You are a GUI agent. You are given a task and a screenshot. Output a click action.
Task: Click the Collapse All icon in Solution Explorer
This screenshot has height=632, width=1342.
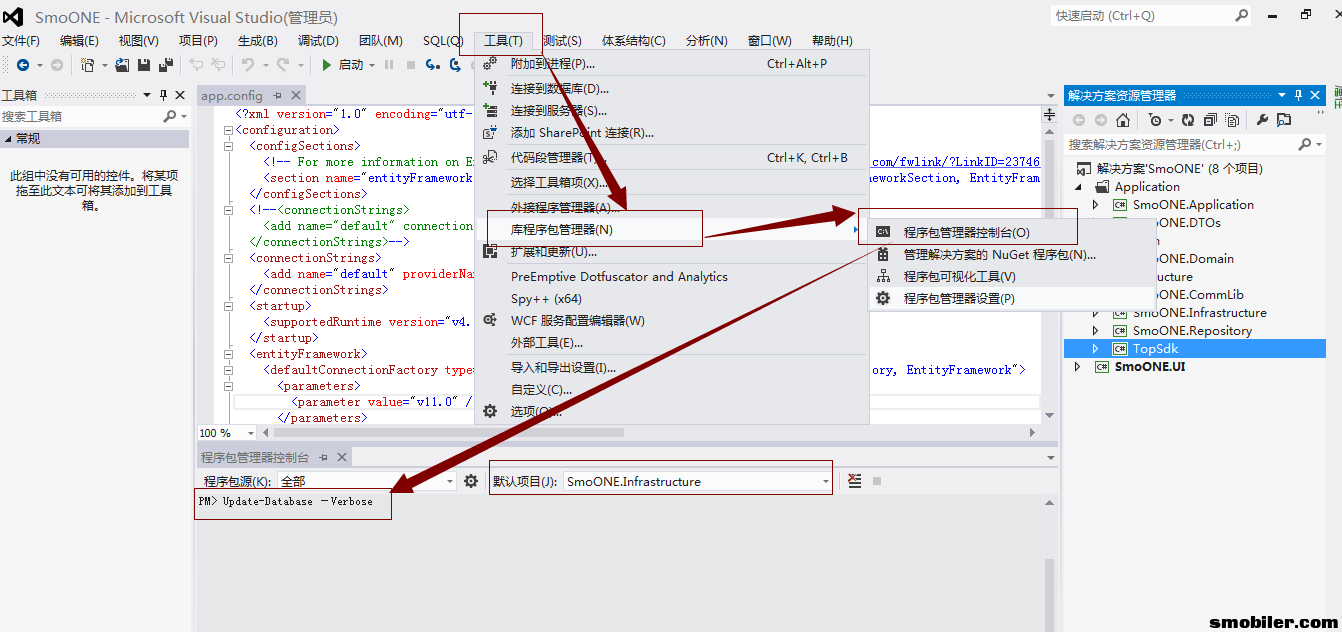(1210, 120)
